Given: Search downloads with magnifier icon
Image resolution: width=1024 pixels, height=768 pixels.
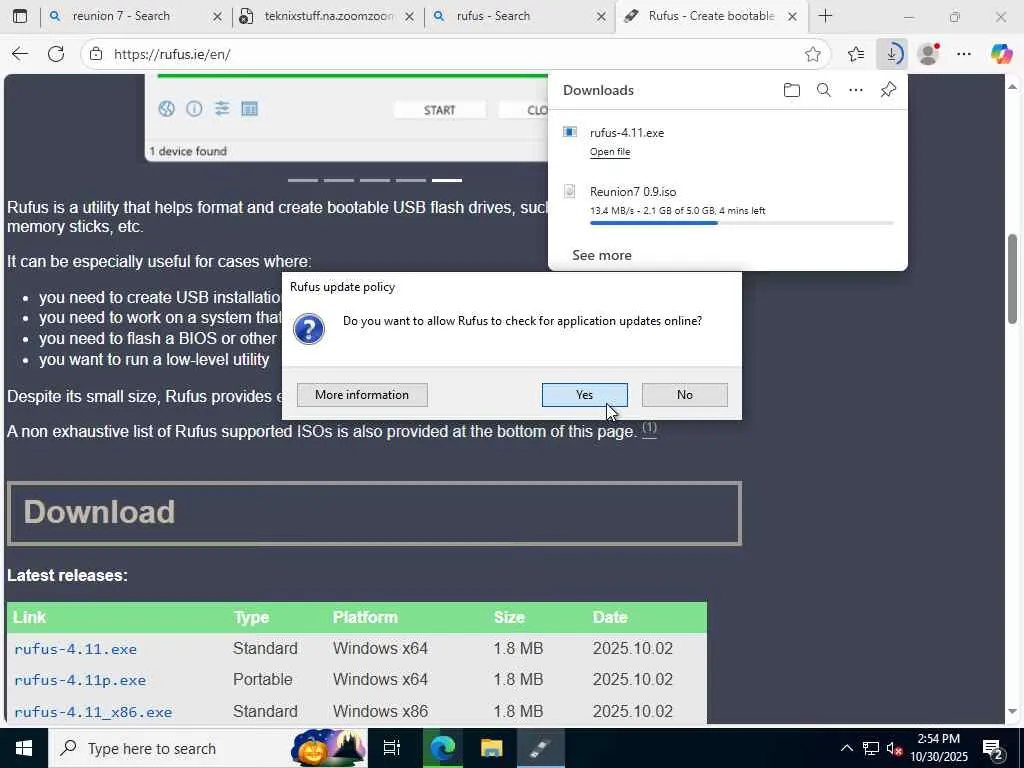Looking at the screenshot, I should click(x=824, y=90).
